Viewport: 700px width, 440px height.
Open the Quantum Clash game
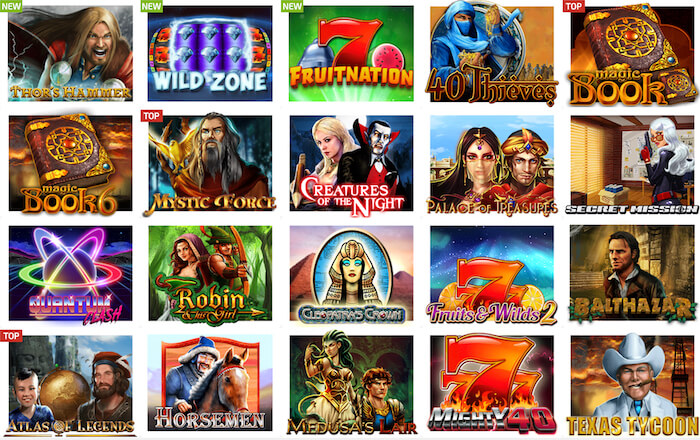(x=70, y=273)
